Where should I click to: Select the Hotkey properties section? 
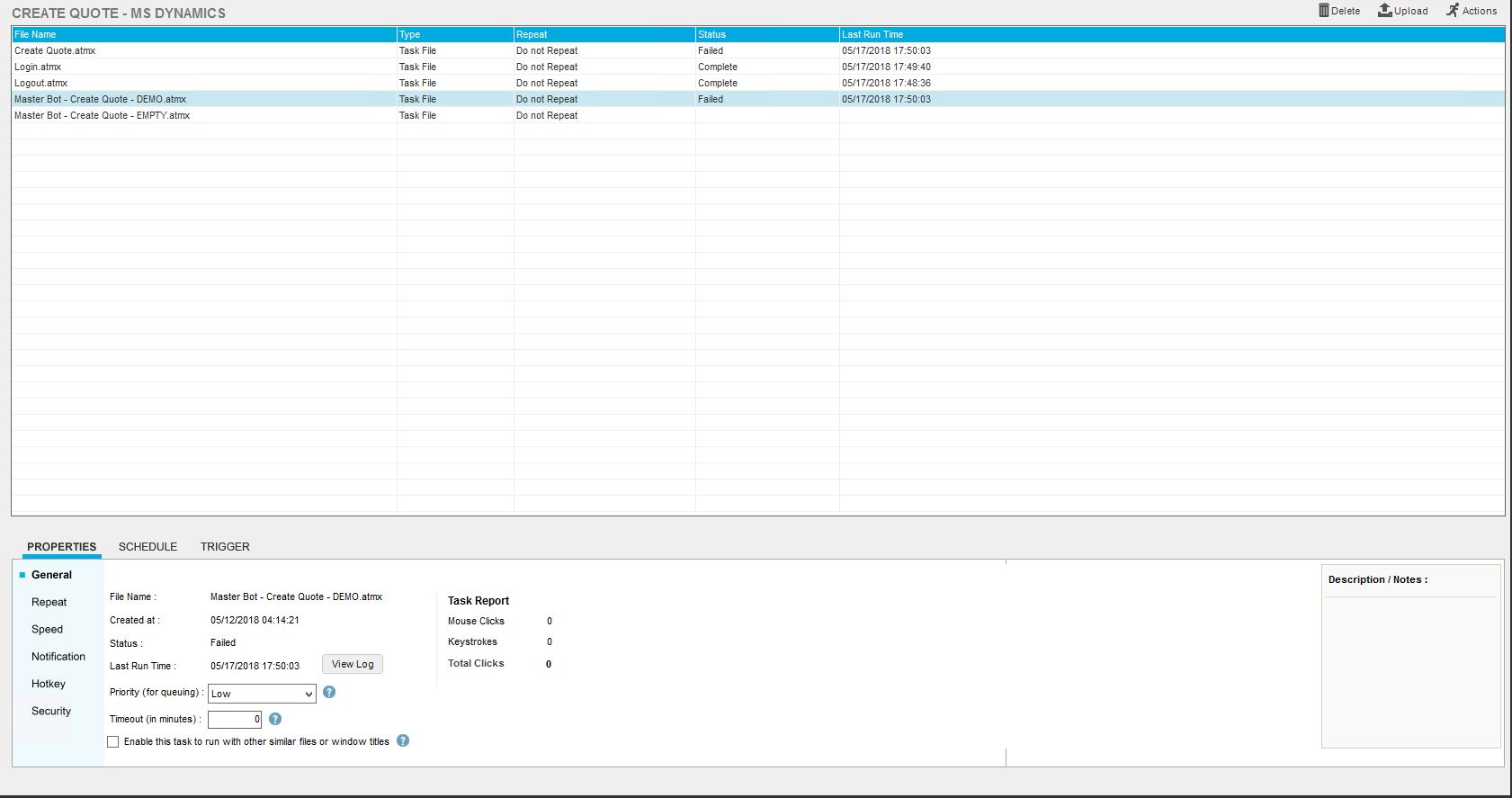click(x=49, y=684)
